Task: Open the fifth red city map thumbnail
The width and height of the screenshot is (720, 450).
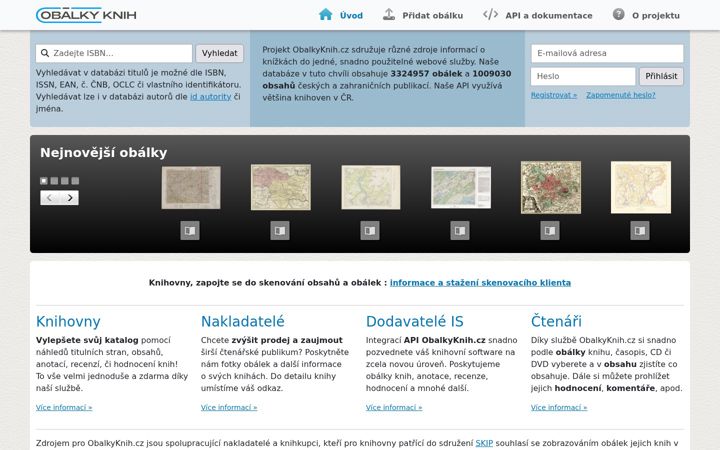Action: [x=551, y=187]
